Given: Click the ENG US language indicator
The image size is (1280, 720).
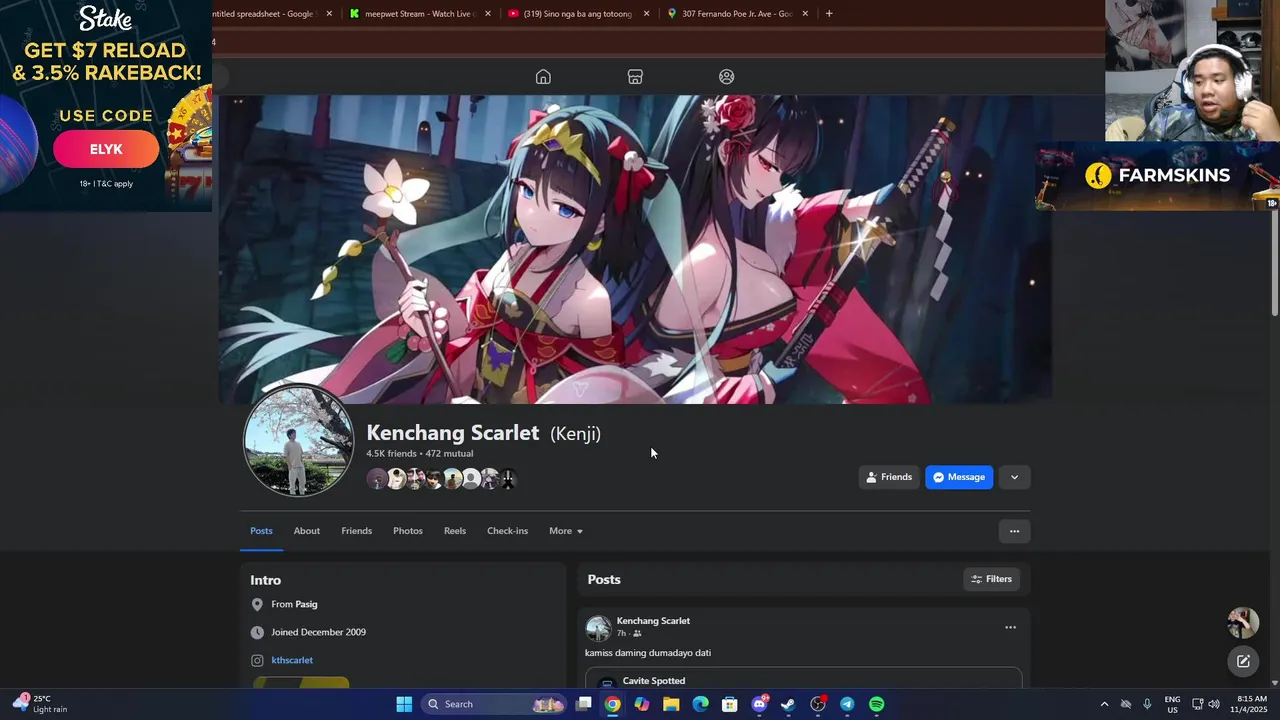Looking at the screenshot, I should click(x=1172, y=704).
